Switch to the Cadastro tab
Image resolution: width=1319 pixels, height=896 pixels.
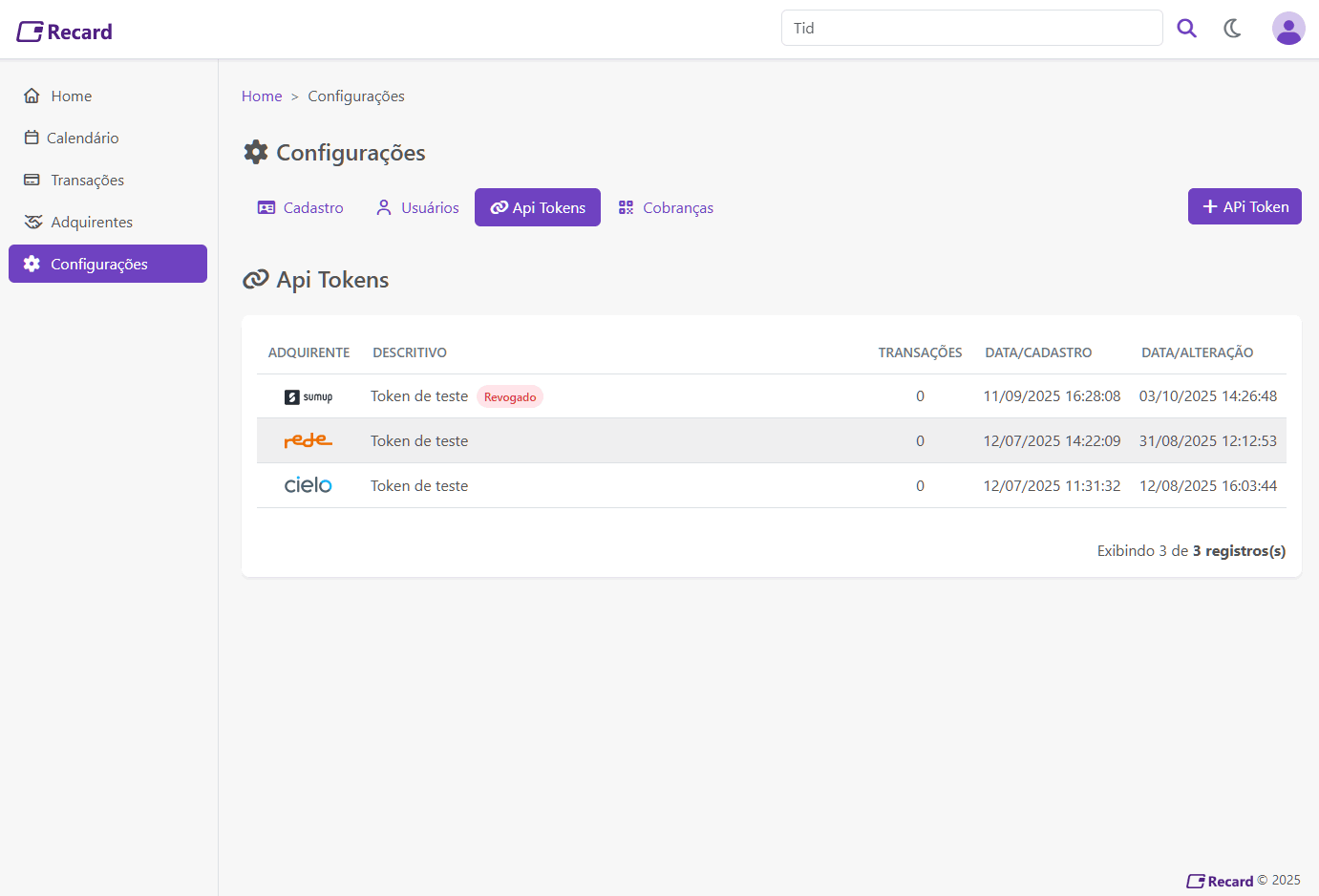pos(301,208)
